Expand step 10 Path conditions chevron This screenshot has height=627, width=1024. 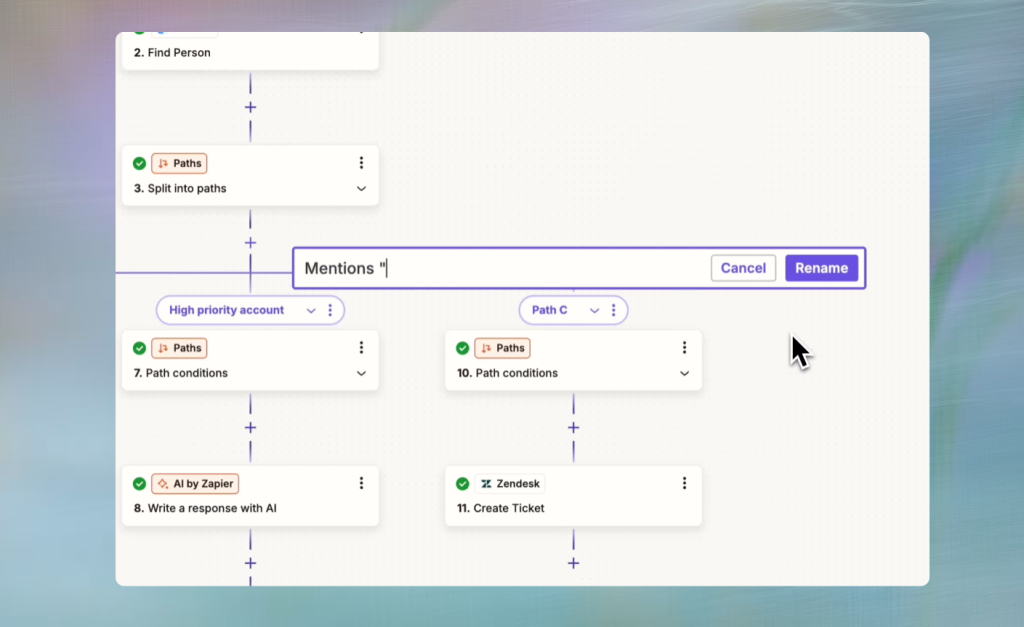click(684, 374)
